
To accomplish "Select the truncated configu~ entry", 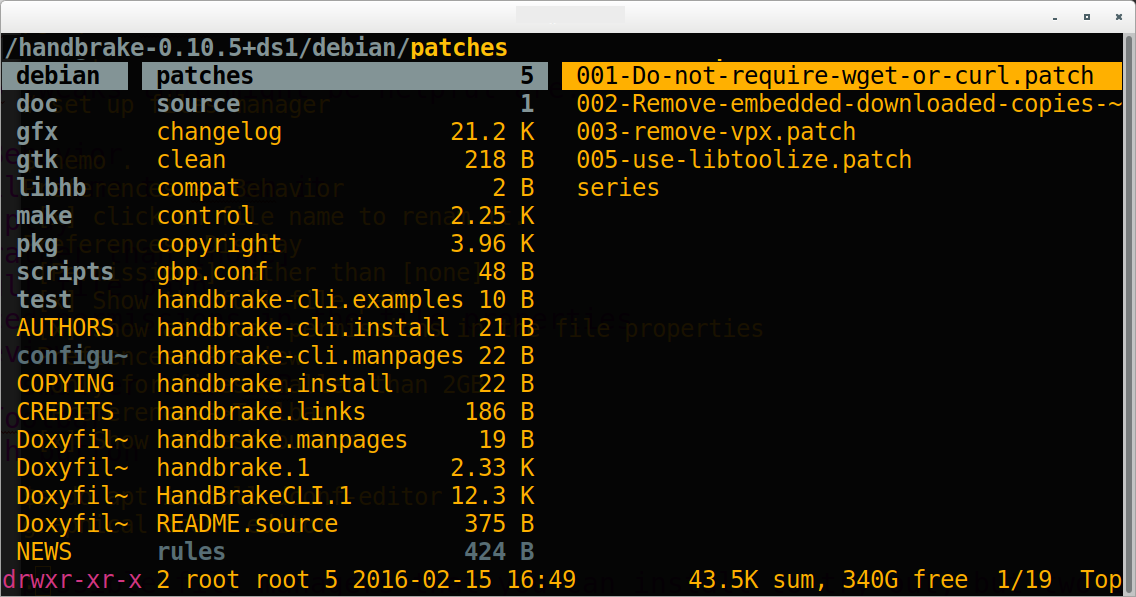I will 72,356.
